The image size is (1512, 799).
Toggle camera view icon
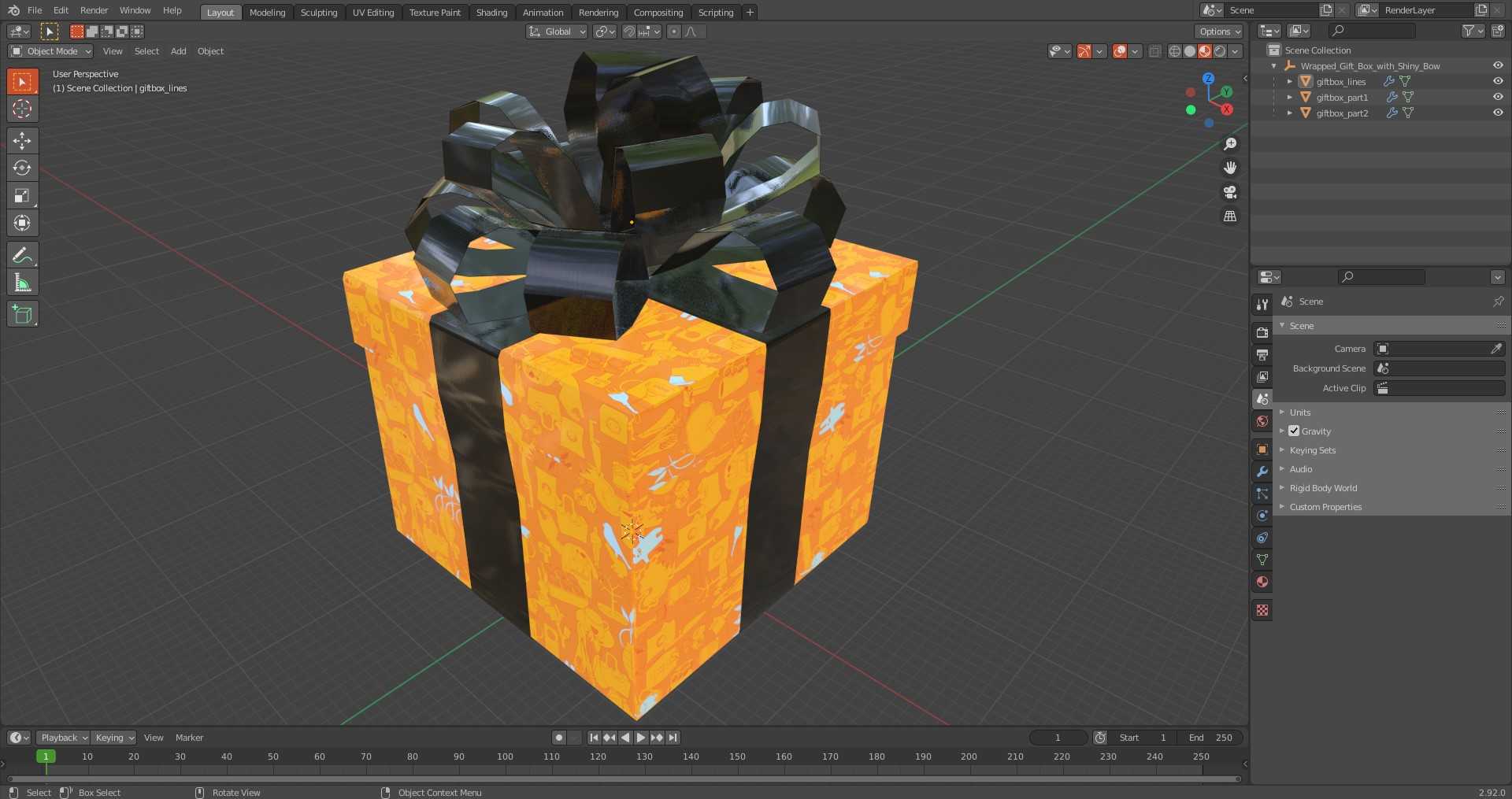tap(1230, 192)
